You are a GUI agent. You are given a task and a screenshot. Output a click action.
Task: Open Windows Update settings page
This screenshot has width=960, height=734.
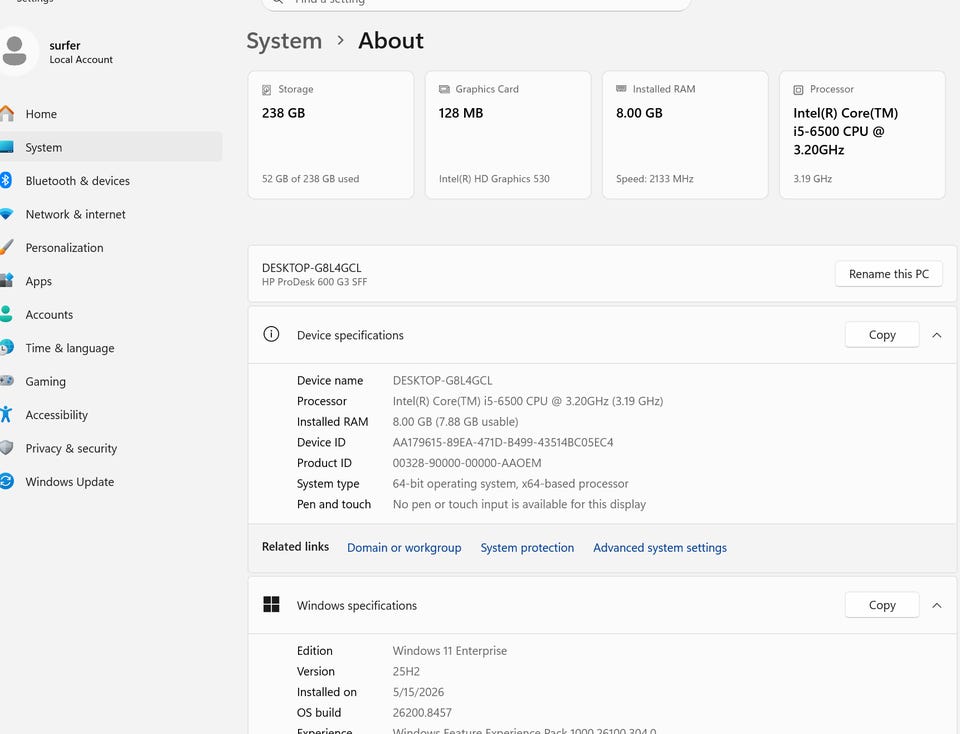(x=70, y=482)
